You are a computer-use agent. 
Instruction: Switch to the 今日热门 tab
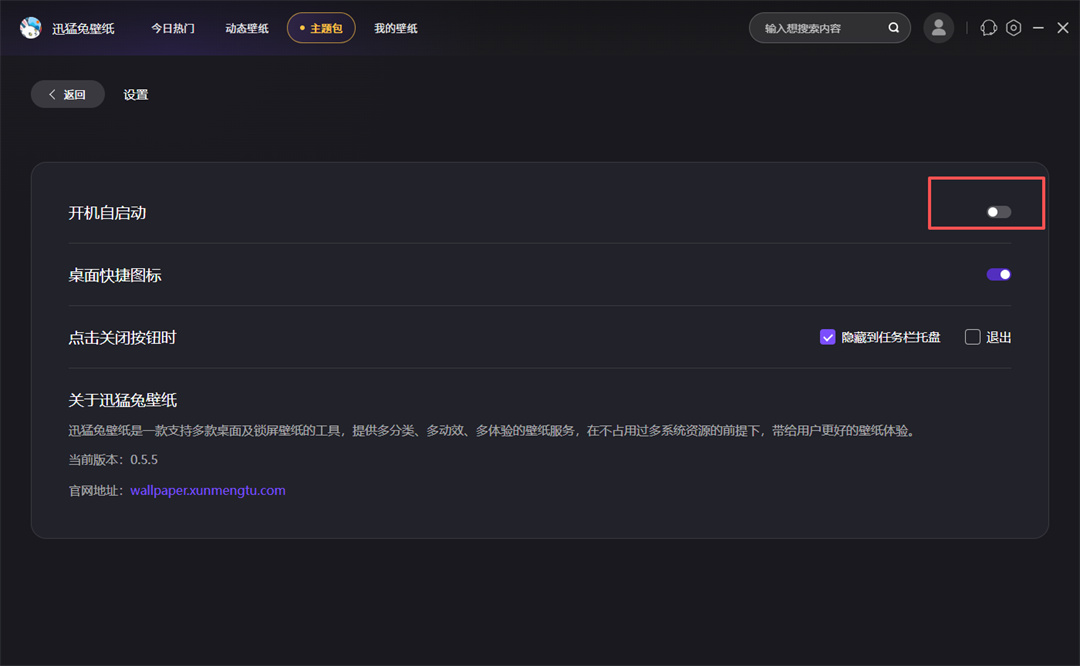click(x=173, y=28)
